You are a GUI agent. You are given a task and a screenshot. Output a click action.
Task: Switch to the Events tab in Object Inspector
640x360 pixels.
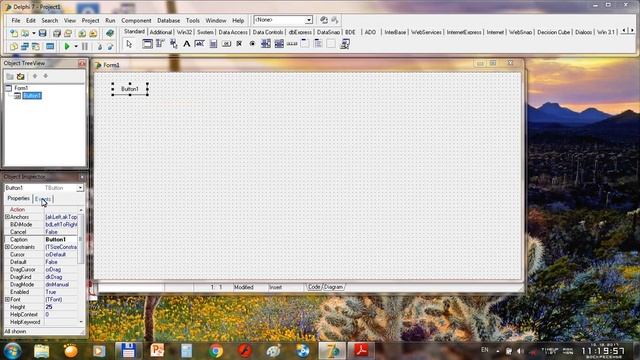[x=42, y=199]
